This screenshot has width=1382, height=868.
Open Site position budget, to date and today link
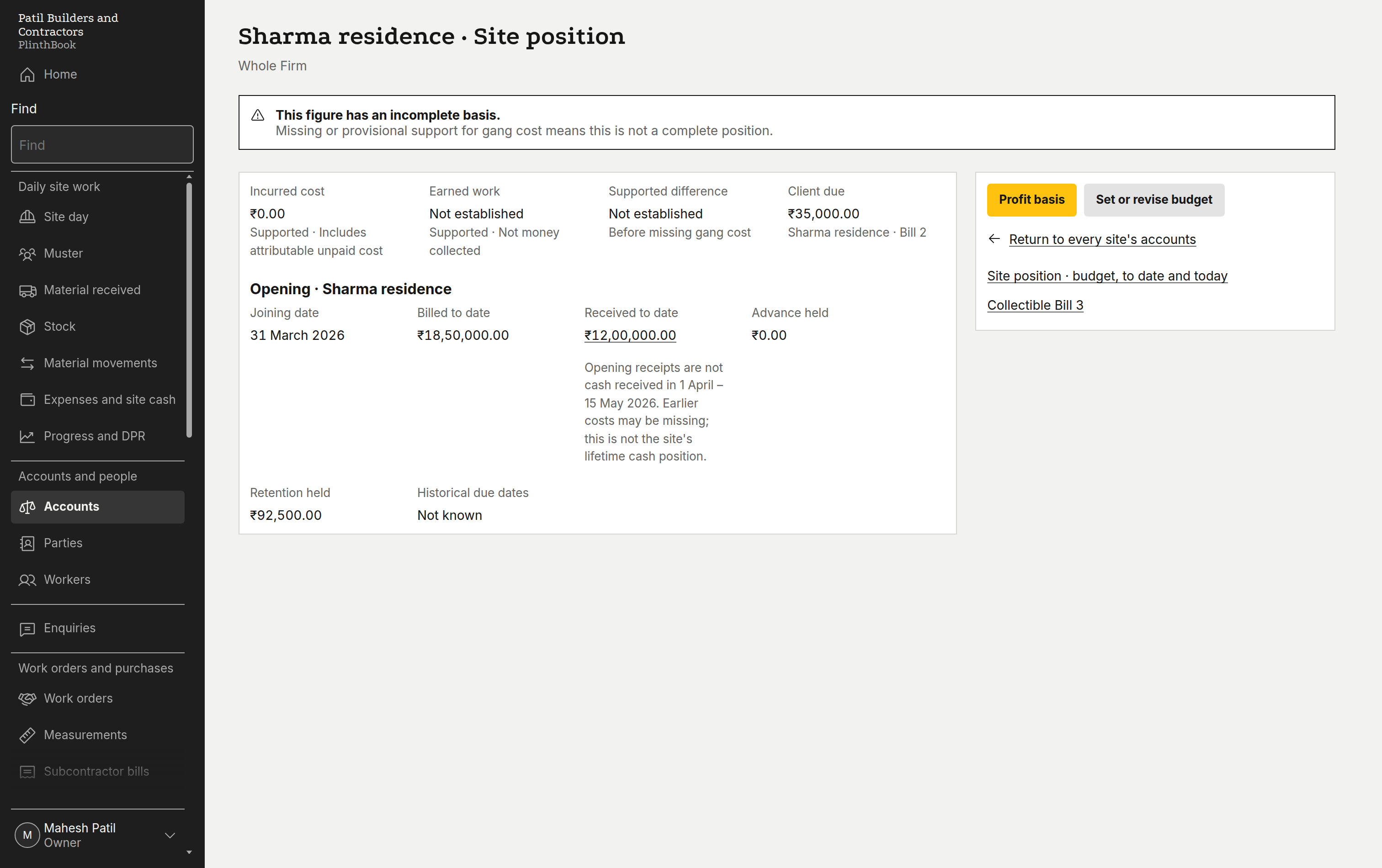pos(1107,276)
